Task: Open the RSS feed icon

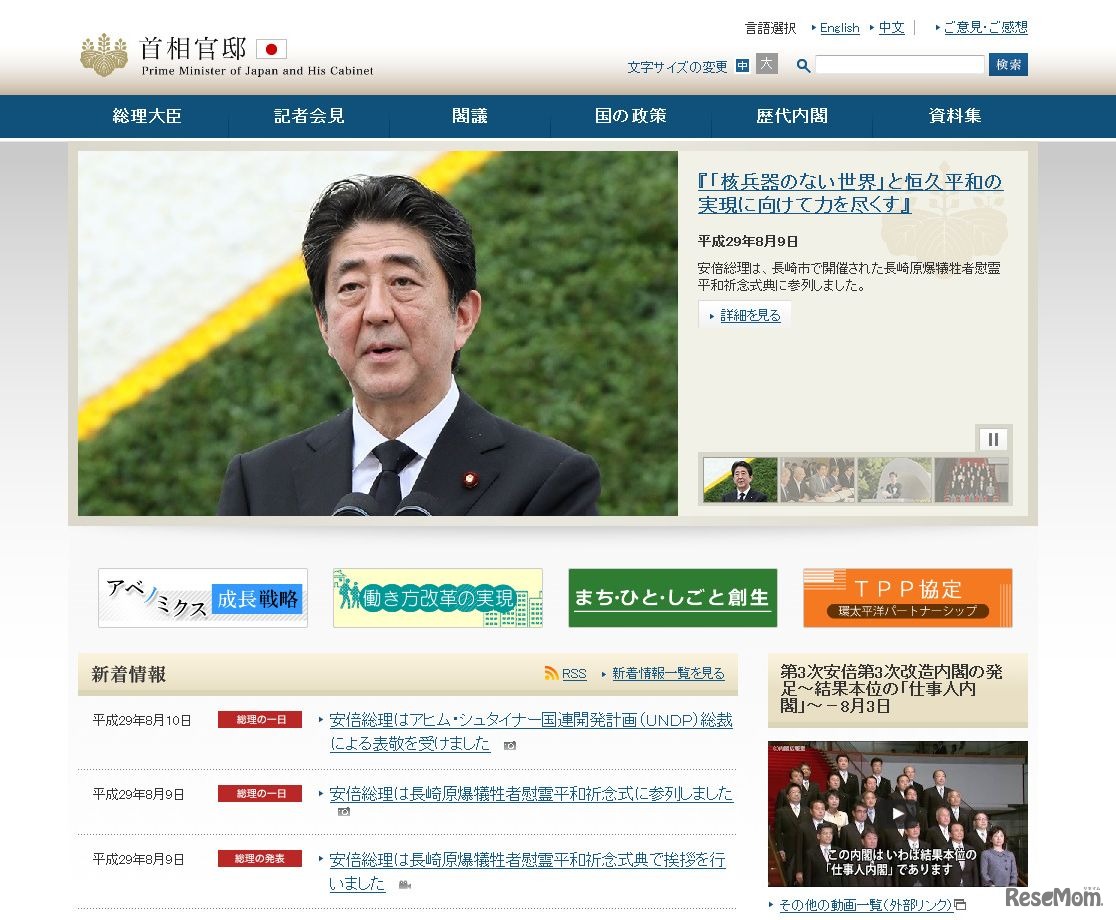Action: pyautogui.click(x=551, y=673)
